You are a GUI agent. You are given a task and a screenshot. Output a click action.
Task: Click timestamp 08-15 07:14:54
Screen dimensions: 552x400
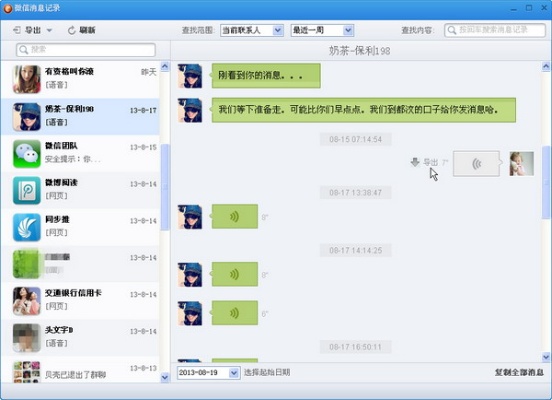pyautogui.click(x=356, y=139)
